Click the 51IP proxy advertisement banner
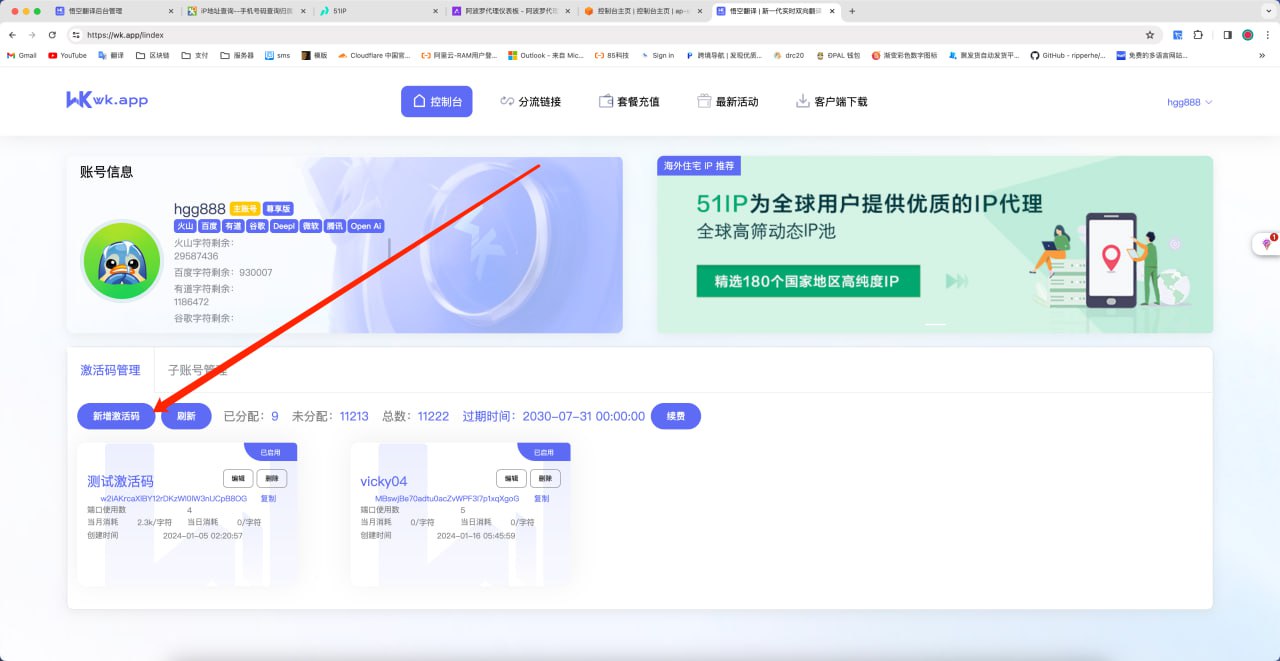The image size is (1280, 661). point(934,244)
